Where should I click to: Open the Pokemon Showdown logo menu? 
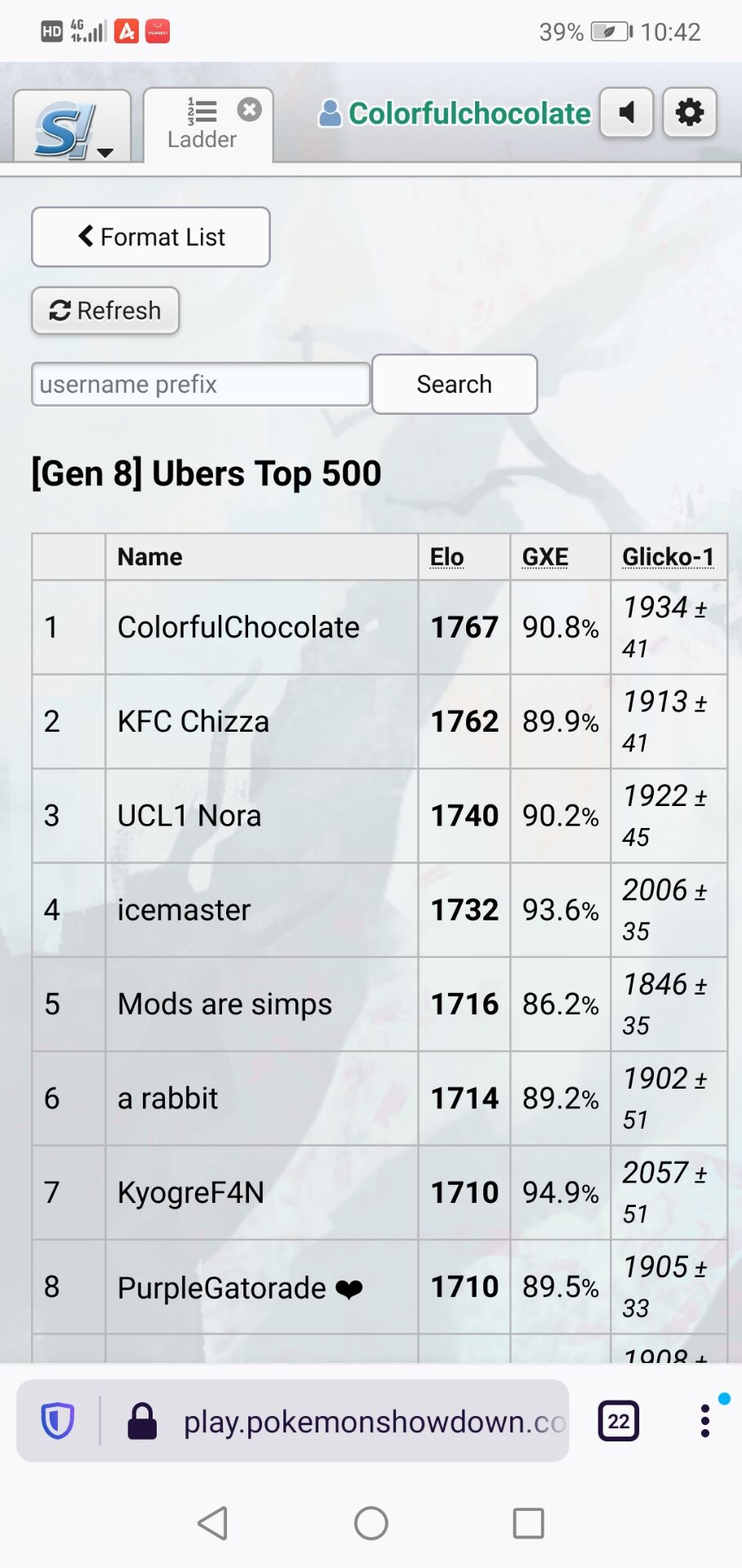point(72,128)
